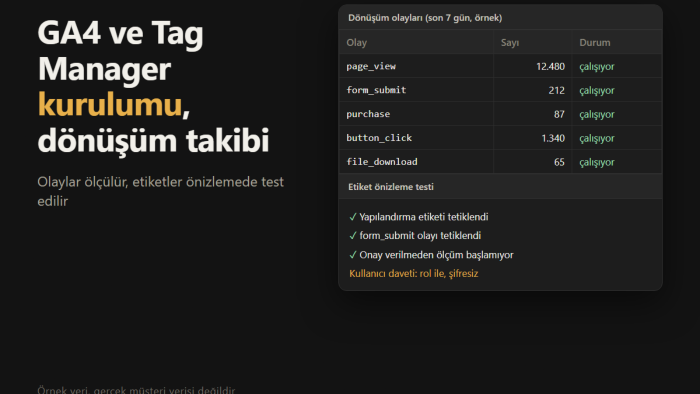This screenshot has width=700, height=394.
Task: Click the Yapılandırma etiketi tetiklendi text
Action: (424, 217)
